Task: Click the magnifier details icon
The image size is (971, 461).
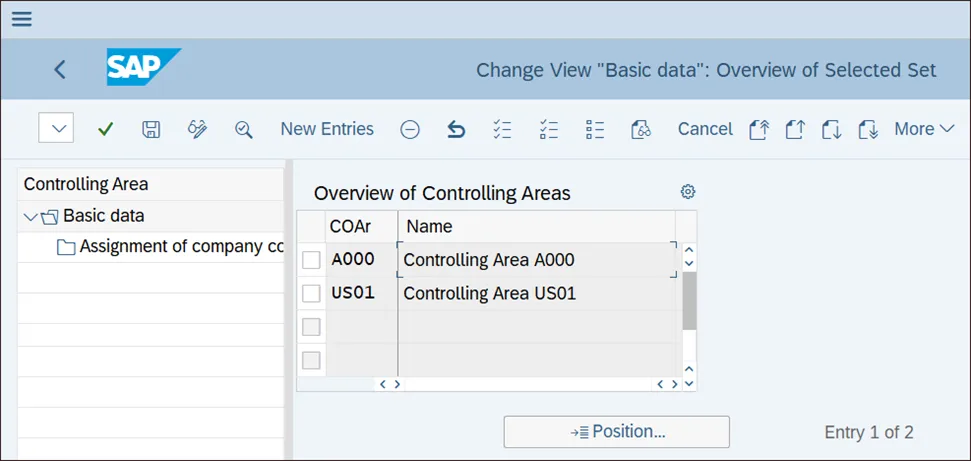Action: [243, 129]
